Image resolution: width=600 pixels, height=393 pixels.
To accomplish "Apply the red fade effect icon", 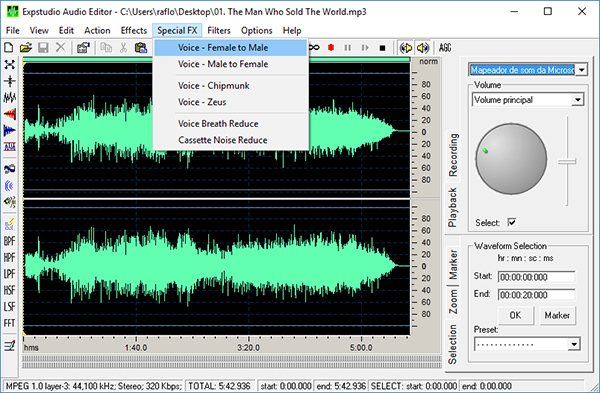I will pos(10,114).
